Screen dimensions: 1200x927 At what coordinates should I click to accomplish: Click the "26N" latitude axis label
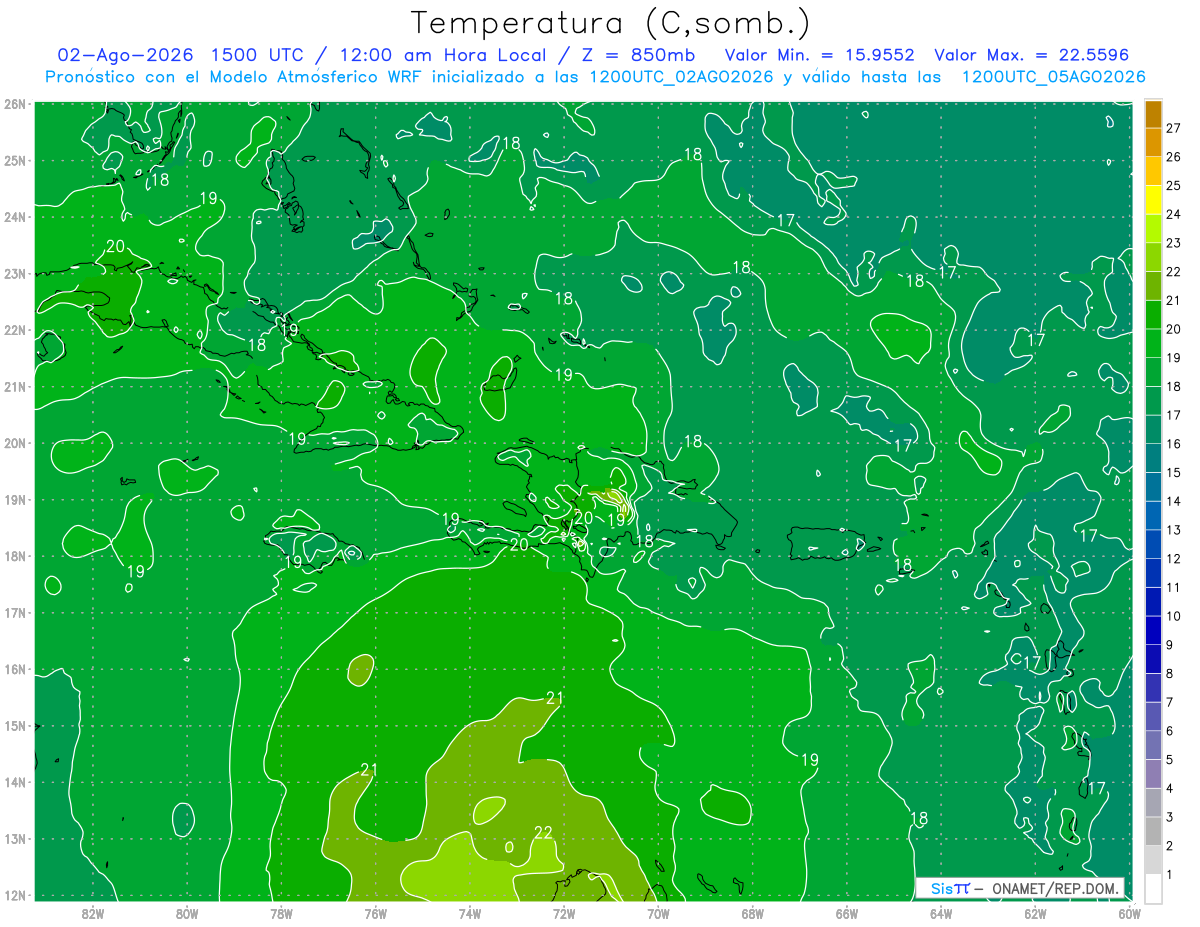tap(14, 104)
